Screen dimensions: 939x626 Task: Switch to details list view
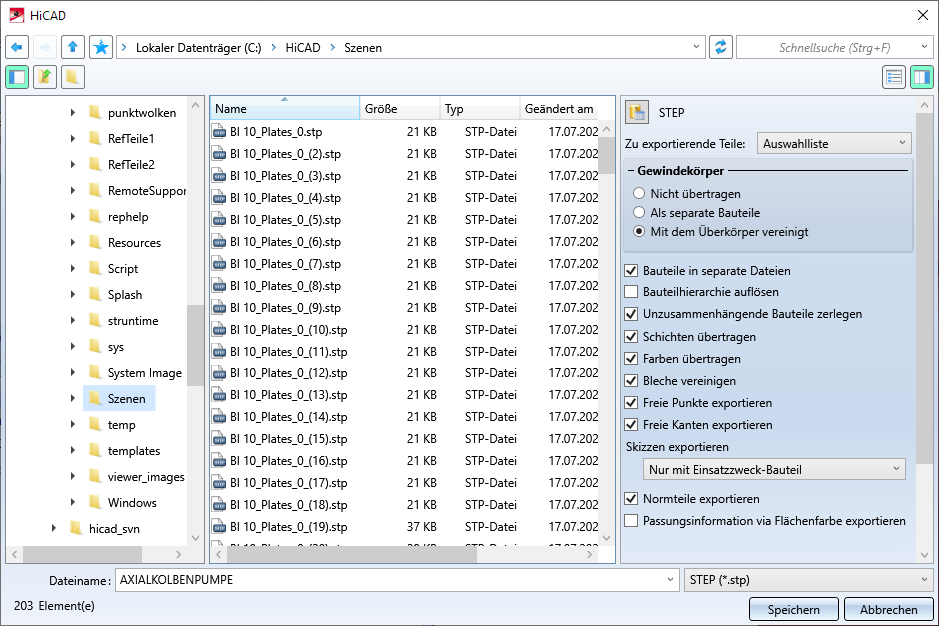coord(894,77)
